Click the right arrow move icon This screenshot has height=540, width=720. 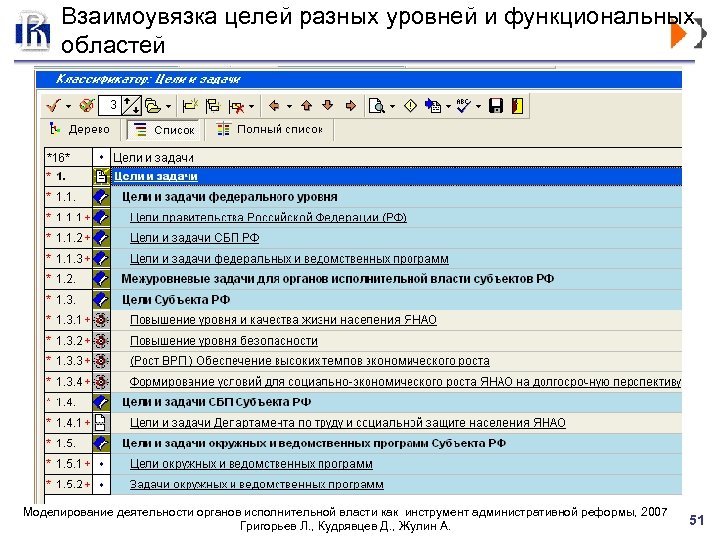(351, 106)
